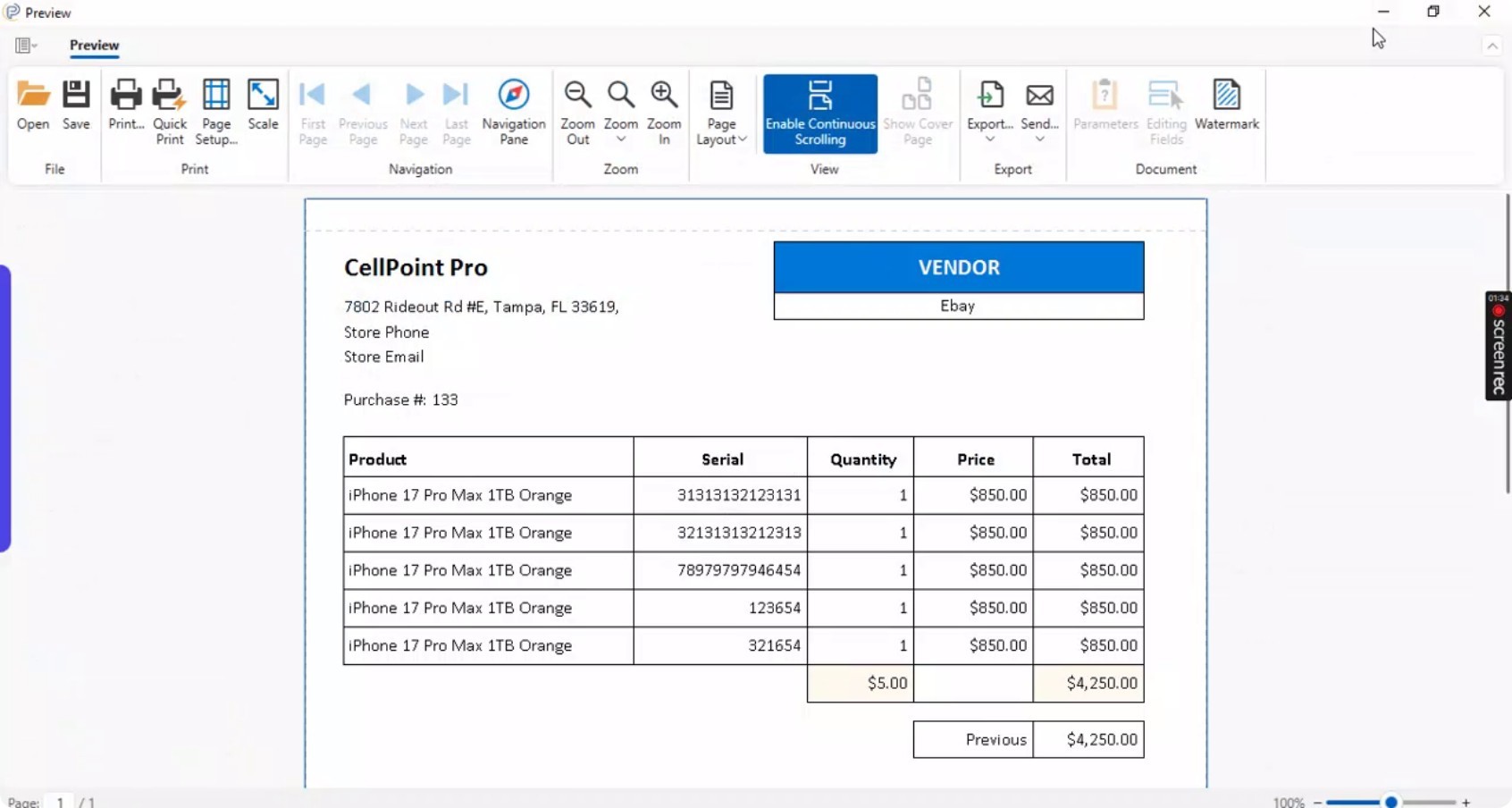1512x808 pixels.
Task: Click the current page number field
Action: coord(60,802)
